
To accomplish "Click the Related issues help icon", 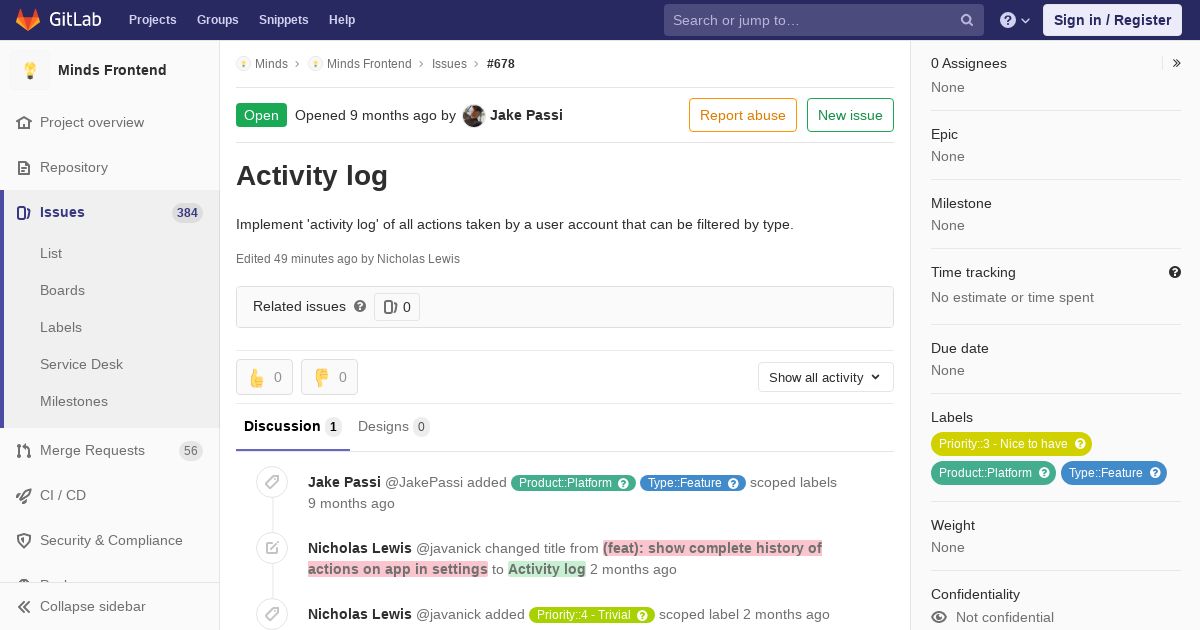I will click(360, 307).
